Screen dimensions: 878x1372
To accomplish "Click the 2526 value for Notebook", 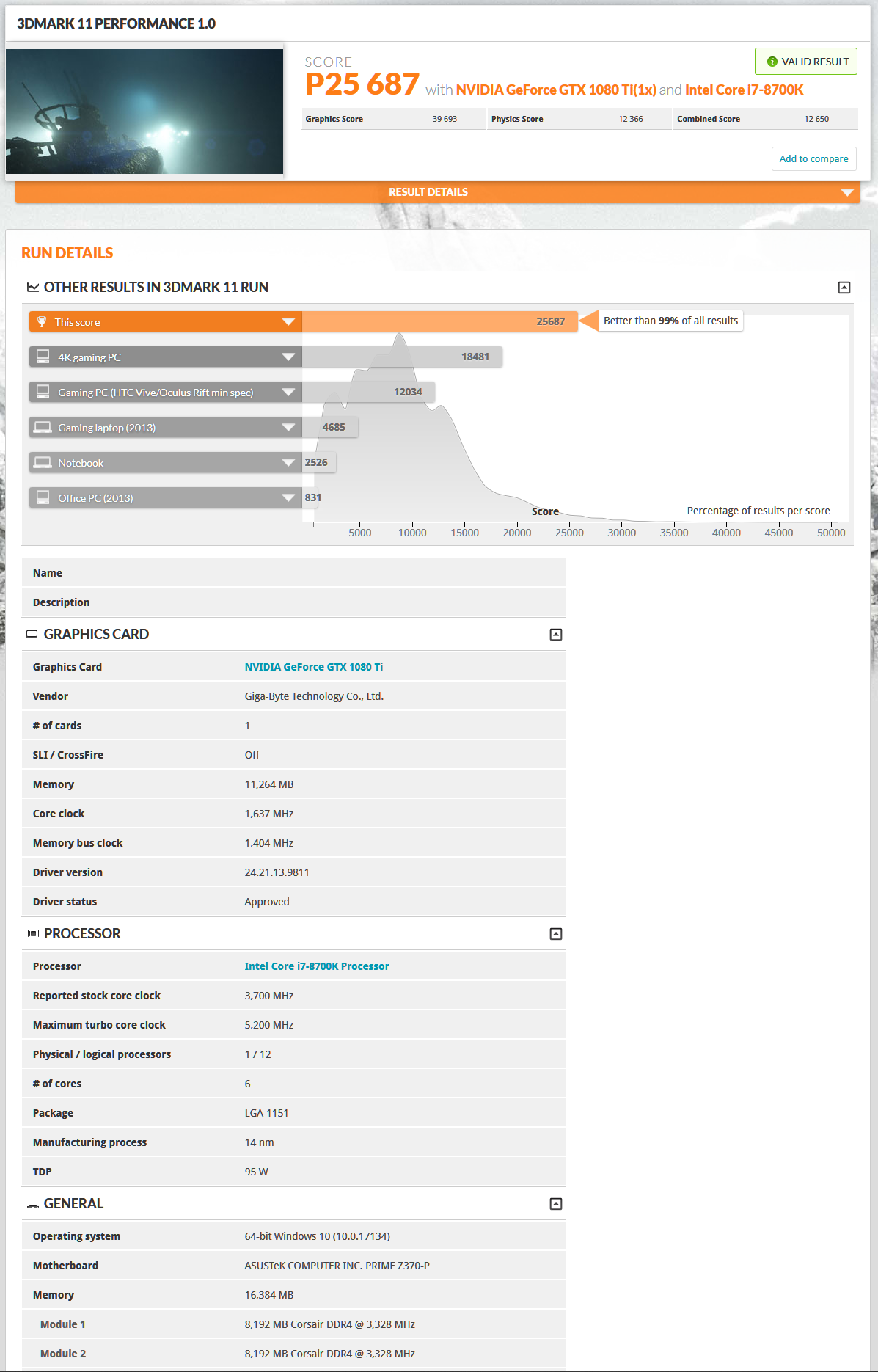I will tap(316, 462).
